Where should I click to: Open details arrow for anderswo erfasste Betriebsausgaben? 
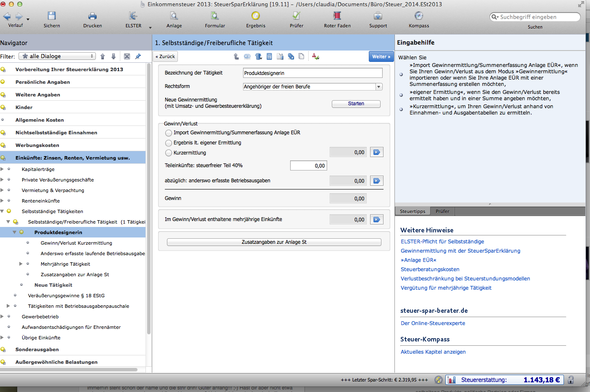(377, 181)
